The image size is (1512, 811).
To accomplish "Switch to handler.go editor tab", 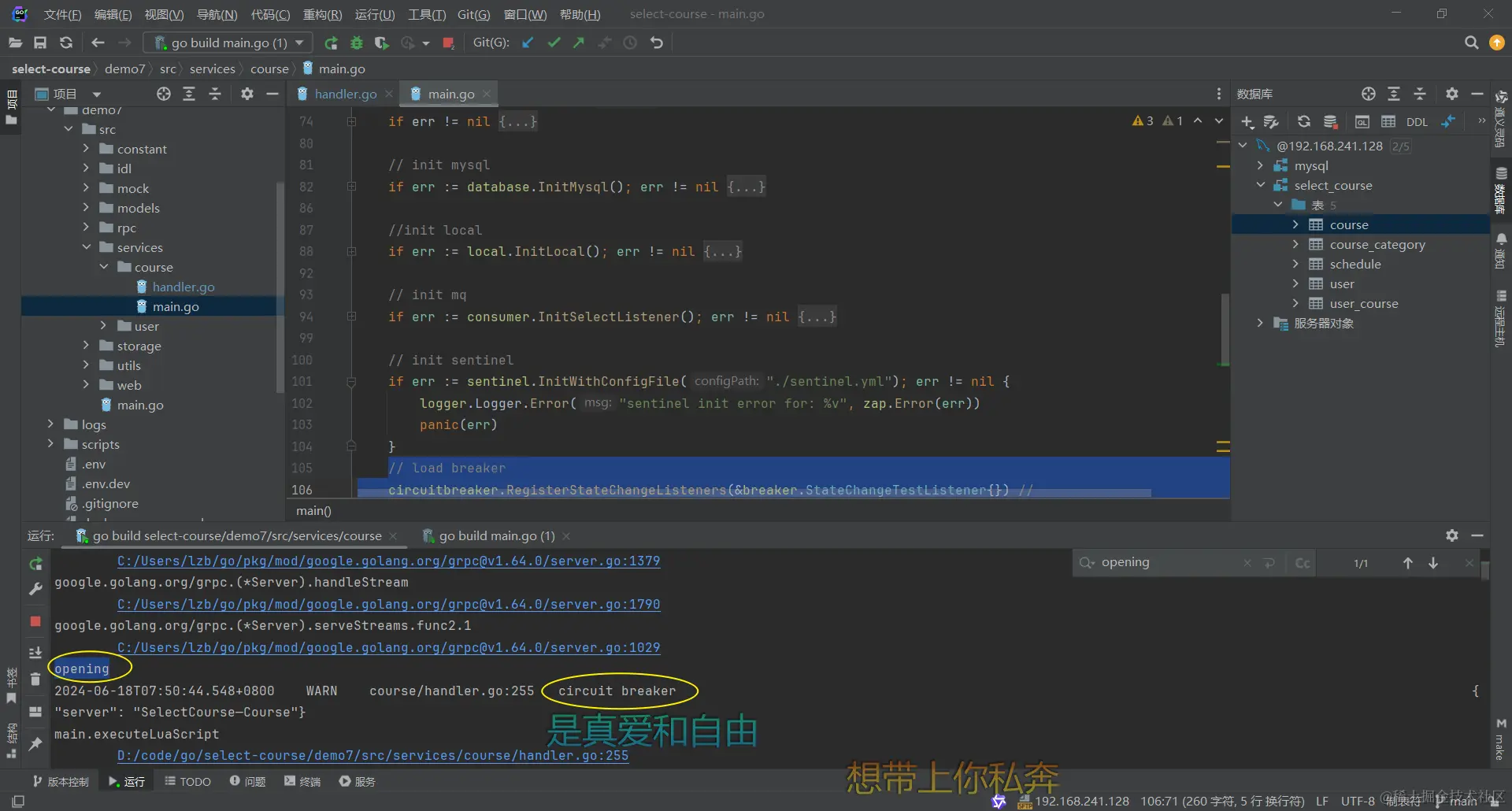I will coord(345,94).
